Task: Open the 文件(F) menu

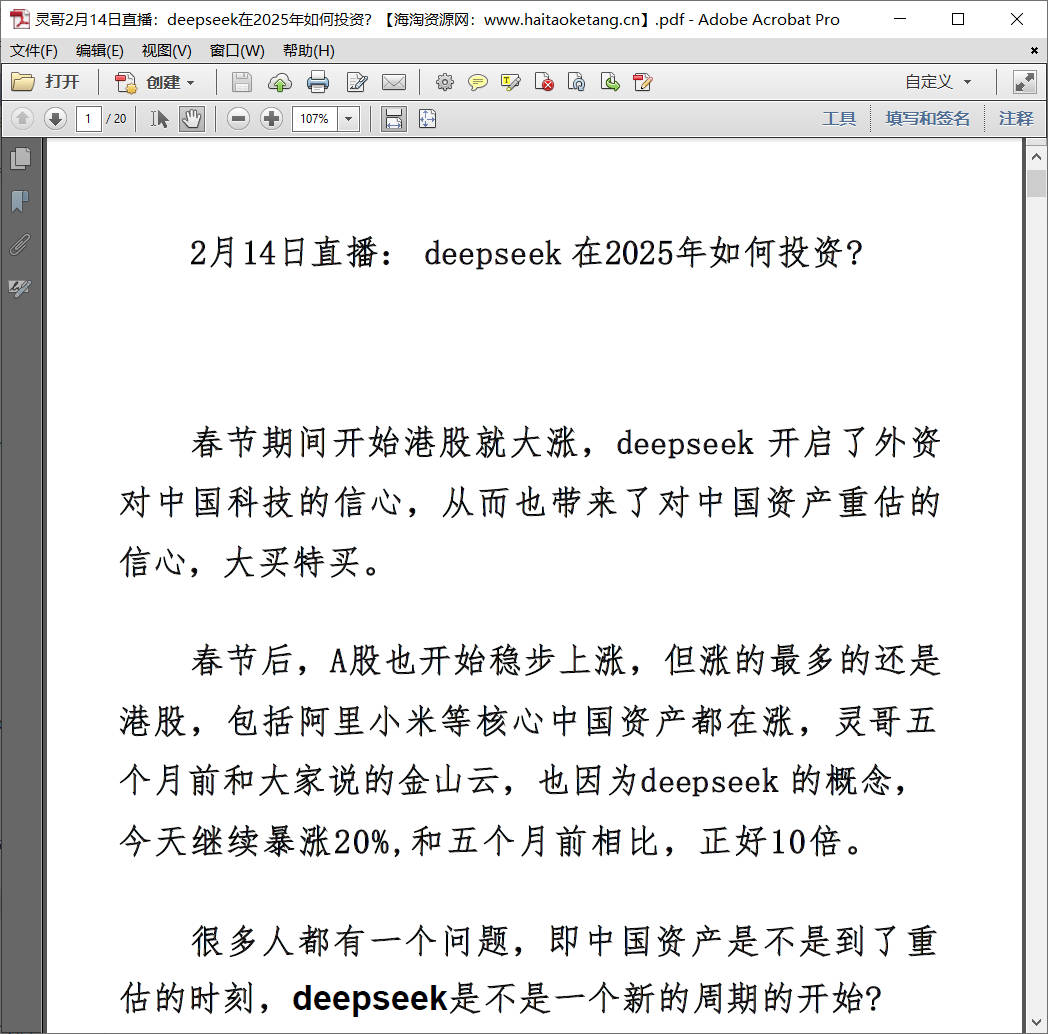Action: (x=33, y=51)
